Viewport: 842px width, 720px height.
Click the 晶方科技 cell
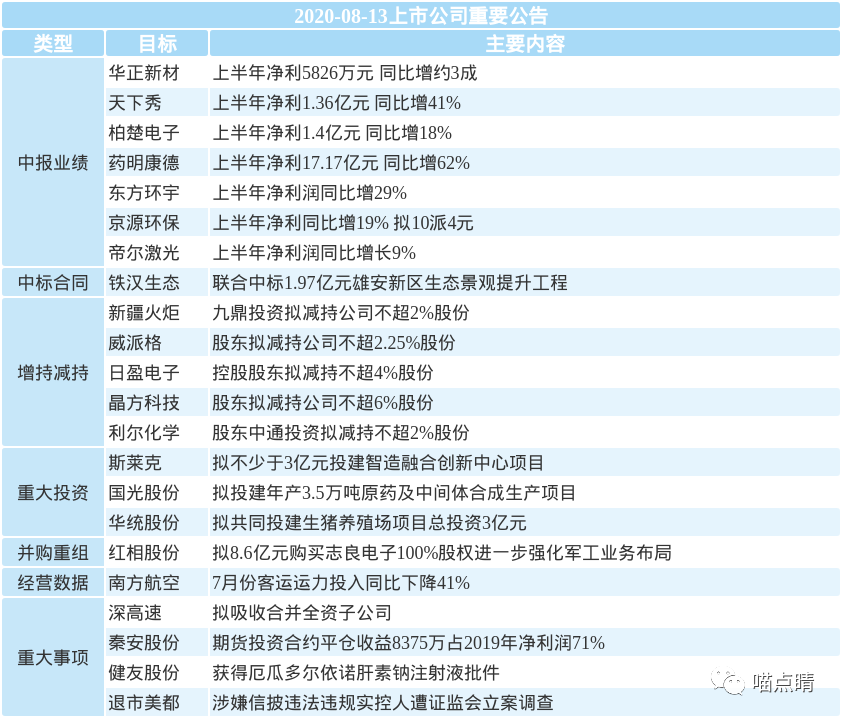[157, 403]
